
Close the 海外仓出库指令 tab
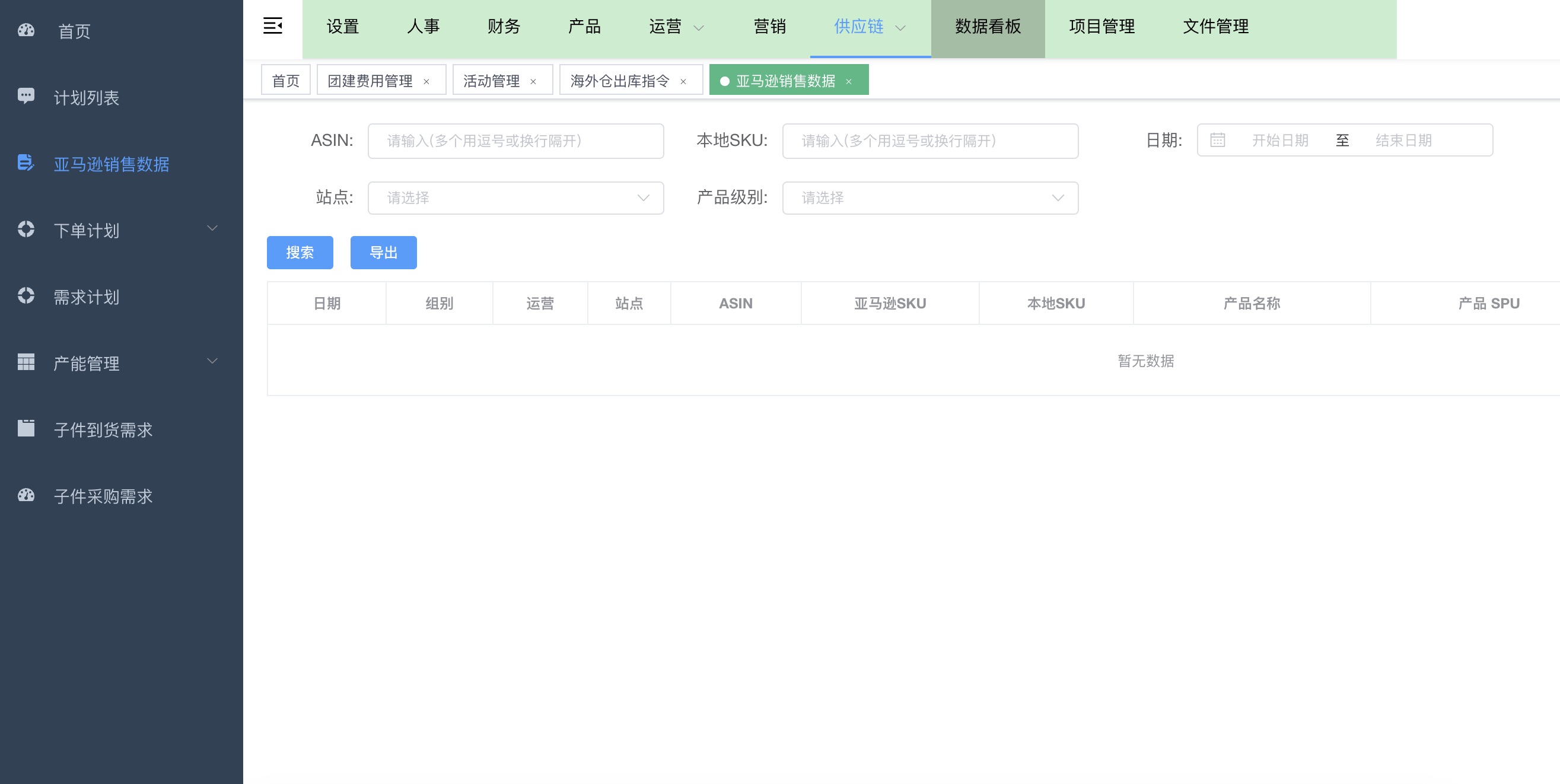pyautogui.click(x=683, y=81)
